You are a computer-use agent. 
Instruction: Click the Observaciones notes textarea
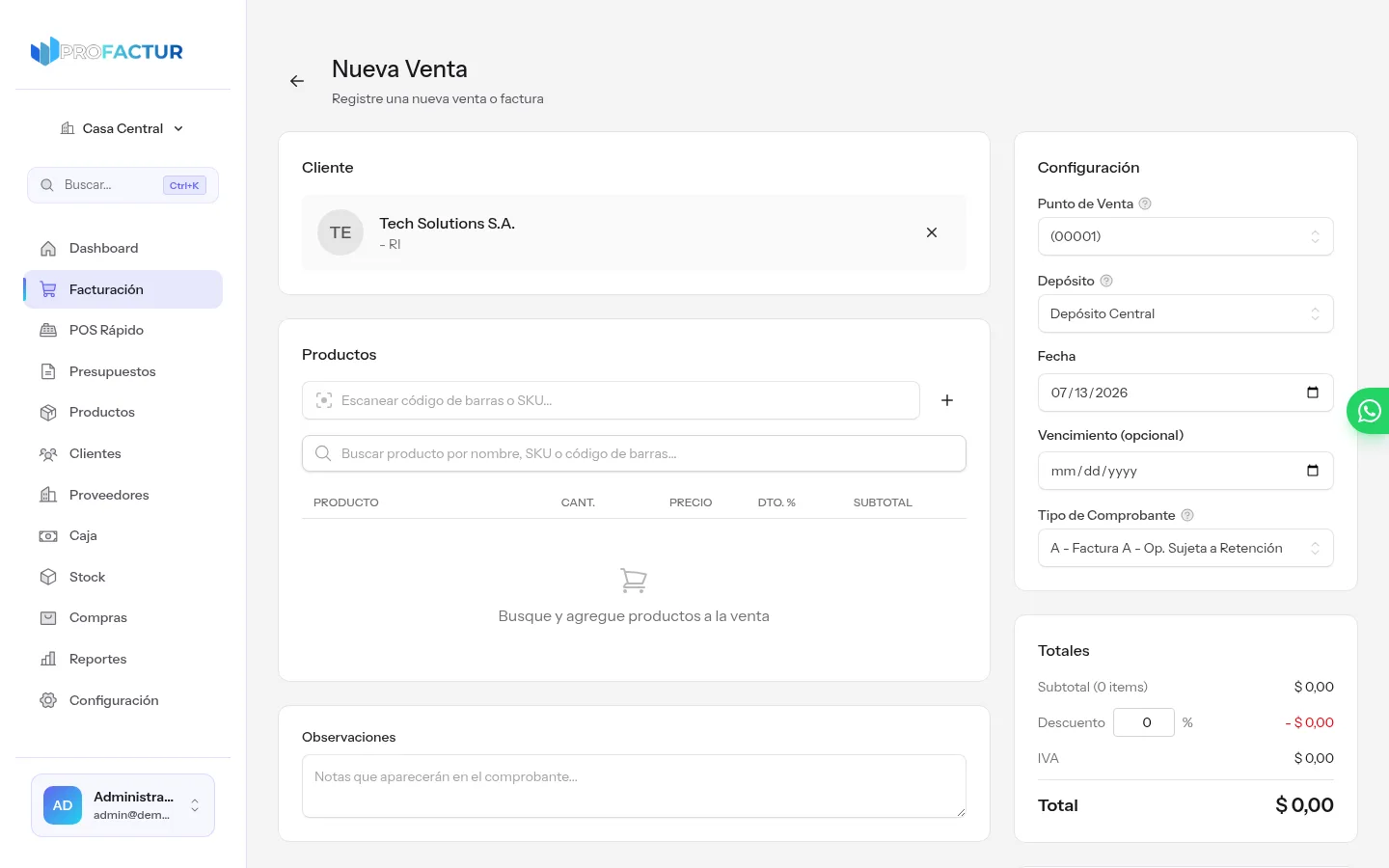634,786
